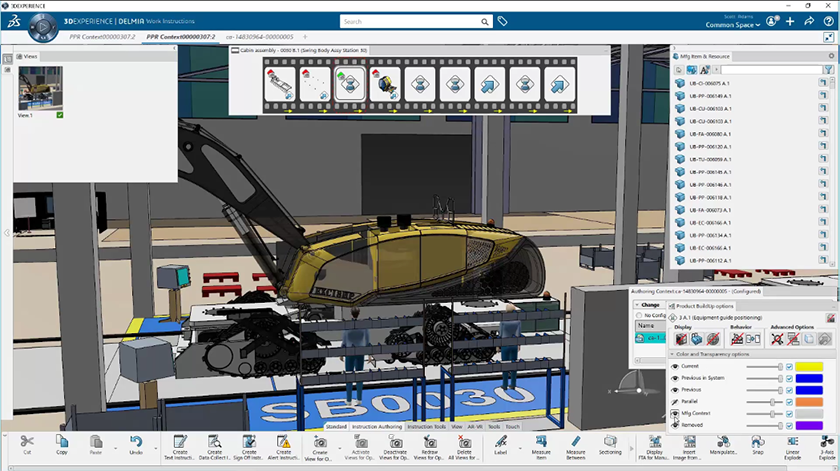Open the Sectioning tool

[x=610, y=445]
